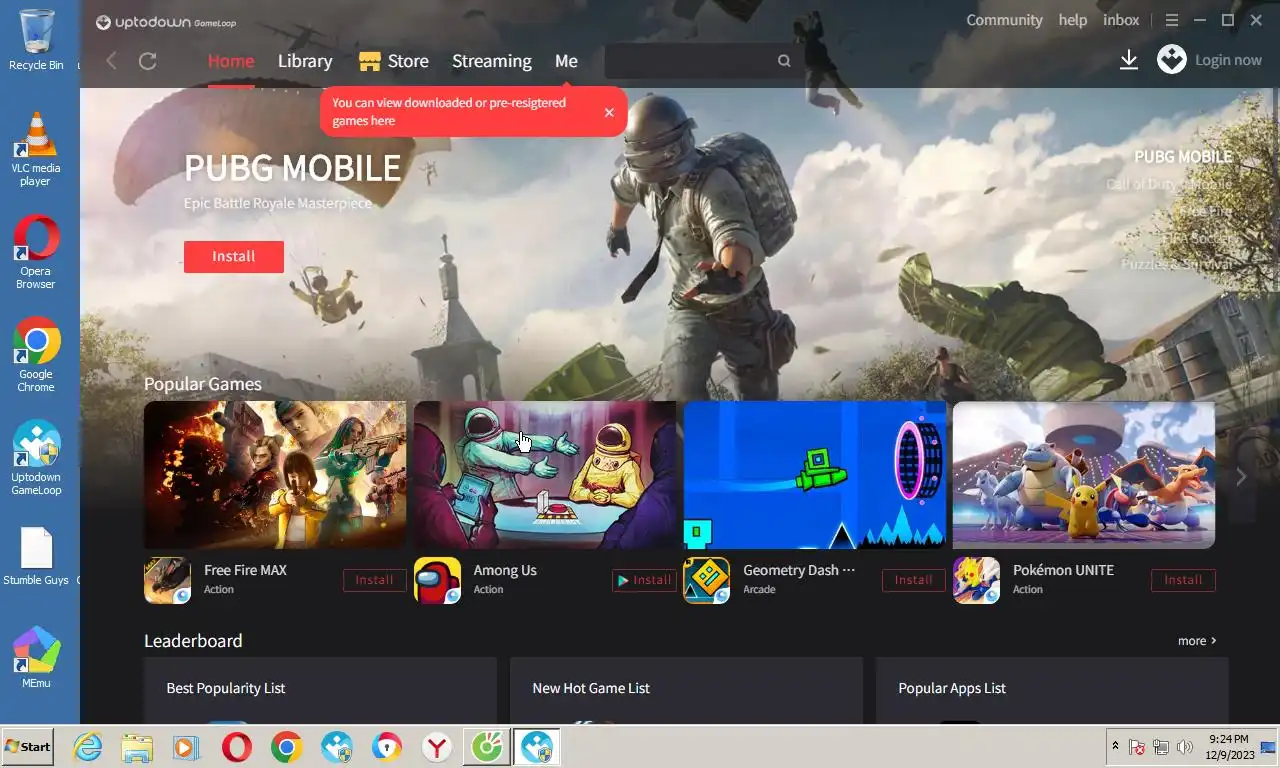Open the Store tab

tap(394, 61)
